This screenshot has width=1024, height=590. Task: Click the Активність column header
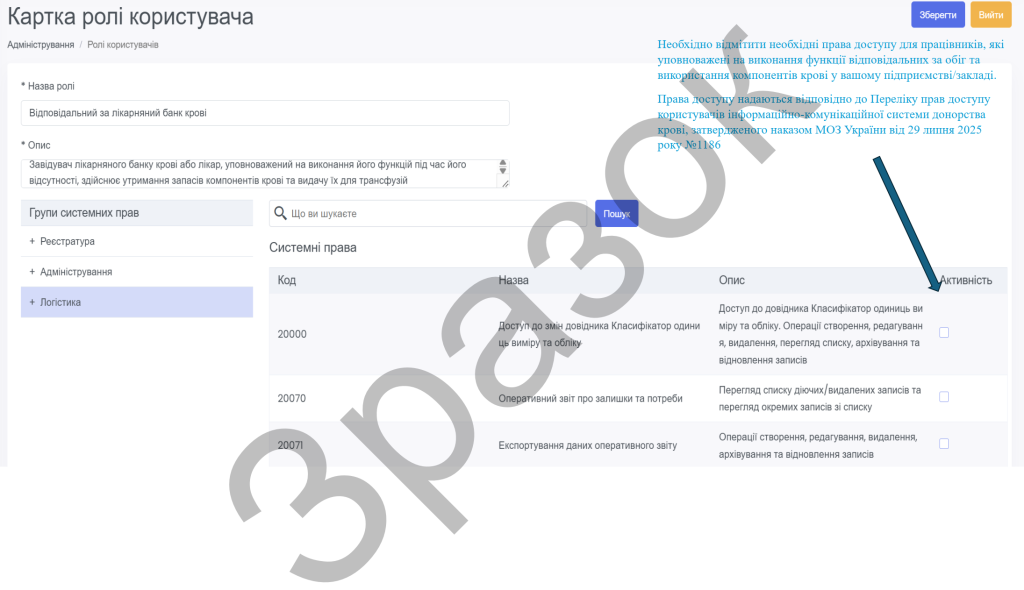point(965,281)
